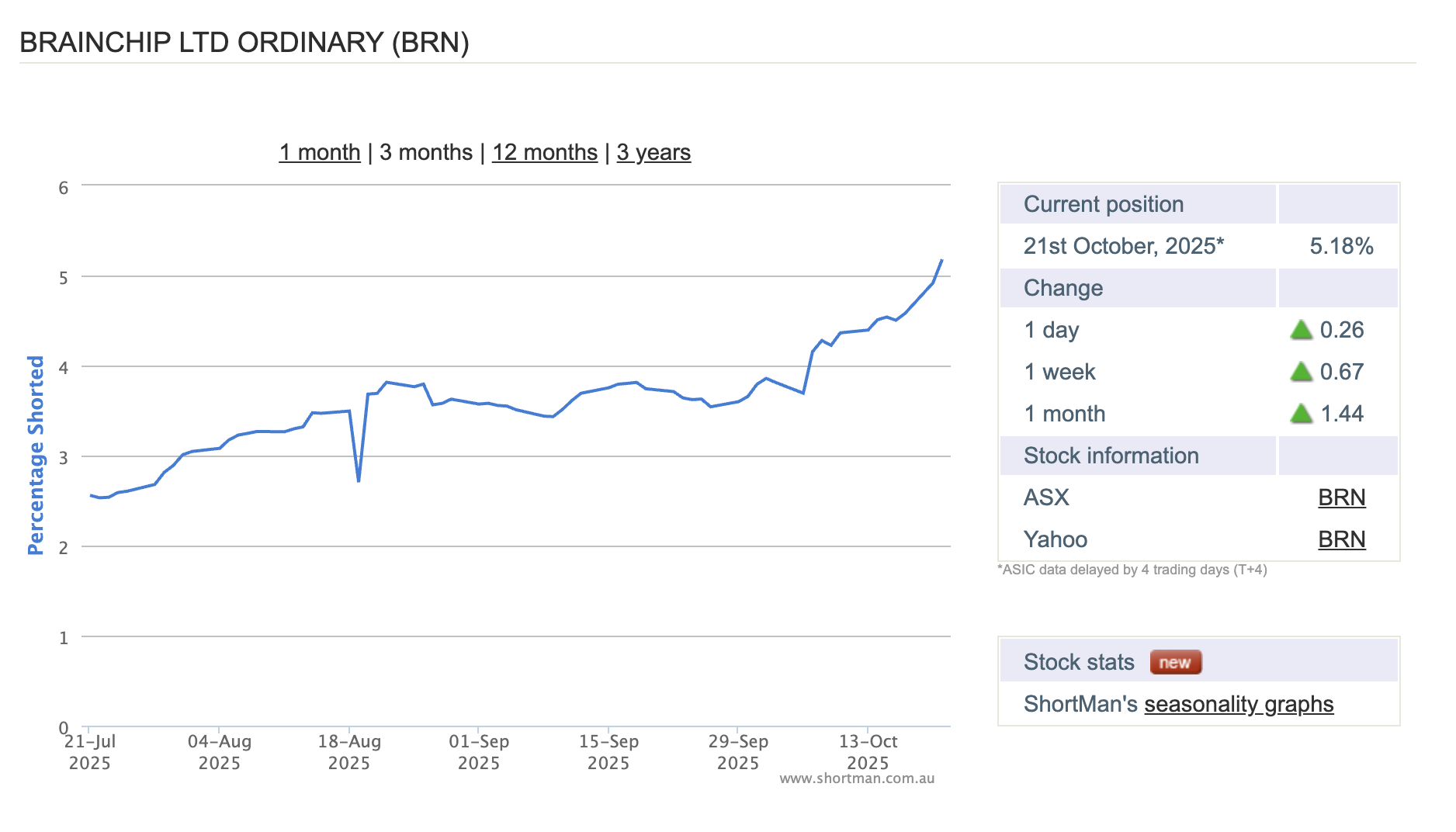Open the ASX BRN link
The width and height of the screenshot is (1456, 832).
[1341, 497]
